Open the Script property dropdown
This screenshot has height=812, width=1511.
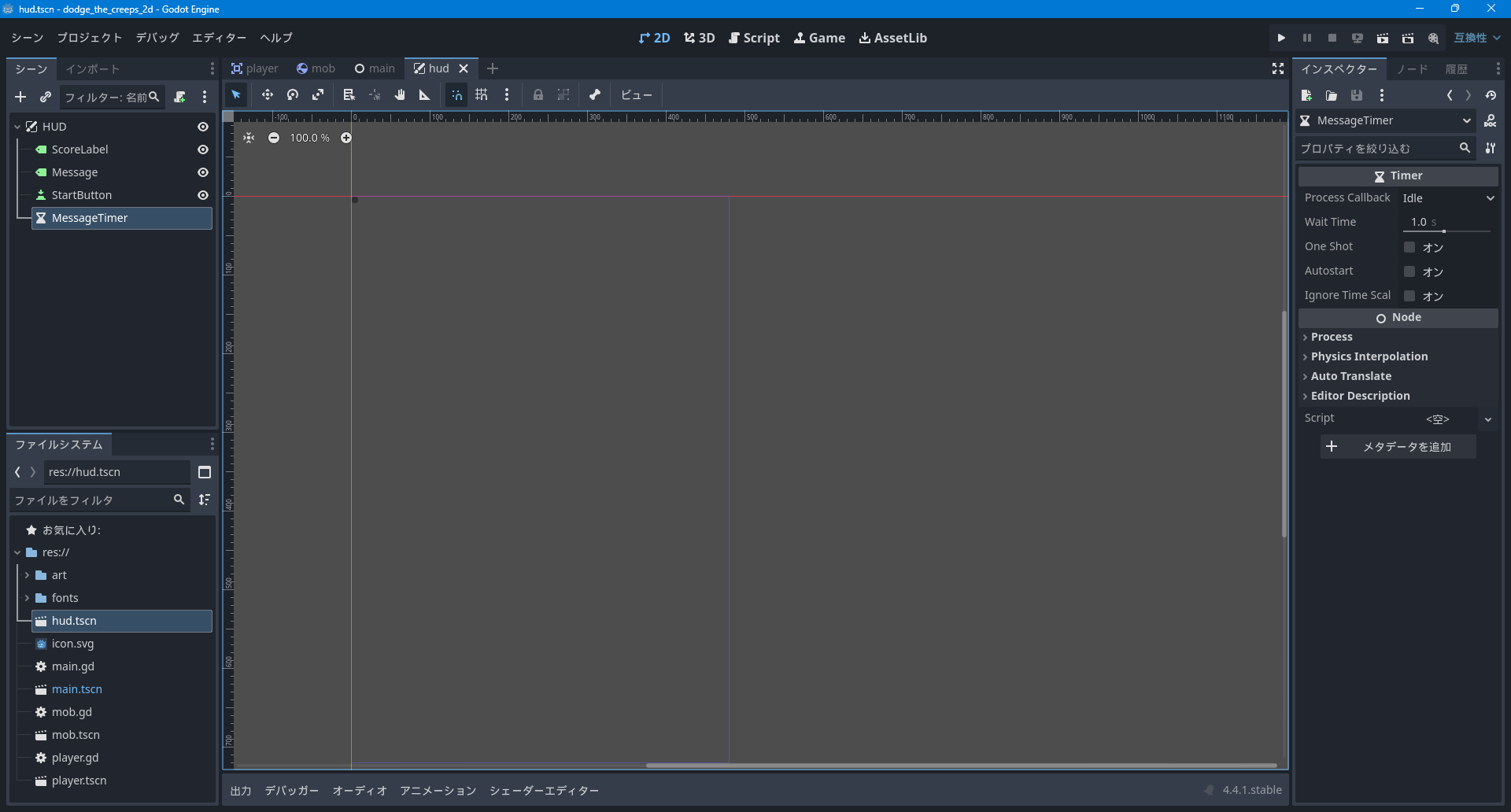1488,419
